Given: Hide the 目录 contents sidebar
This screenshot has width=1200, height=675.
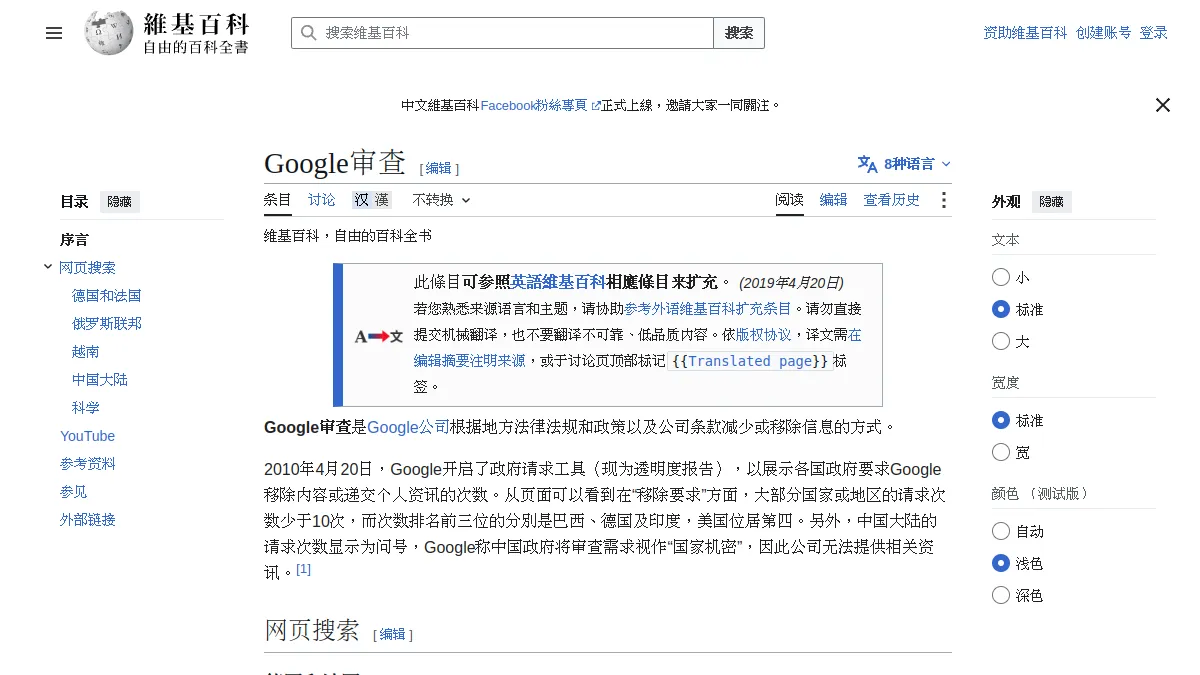Looking at the screenshot, I should pos(120,201).
